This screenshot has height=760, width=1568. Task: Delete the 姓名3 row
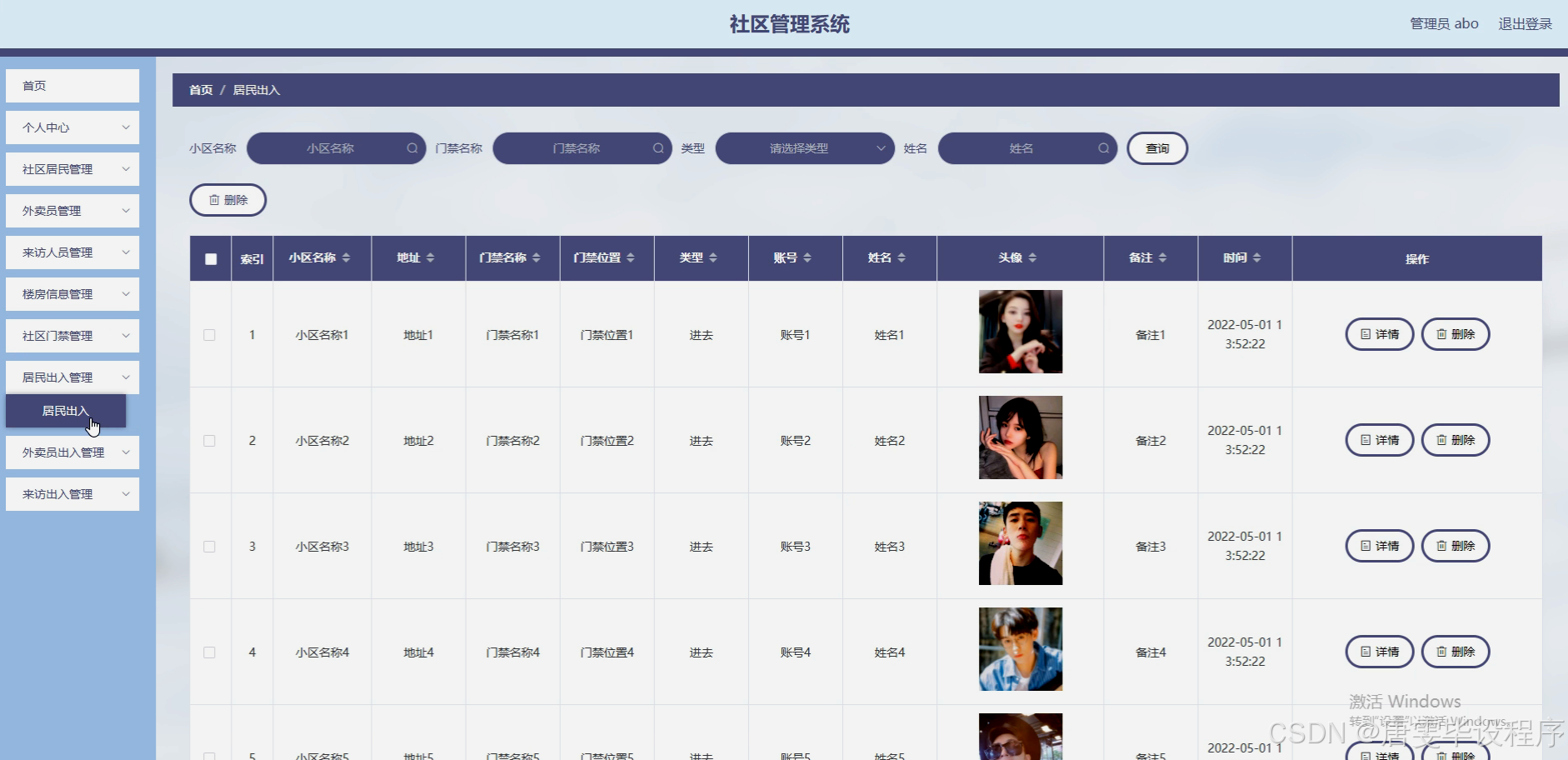click(x=1456, y=546)
